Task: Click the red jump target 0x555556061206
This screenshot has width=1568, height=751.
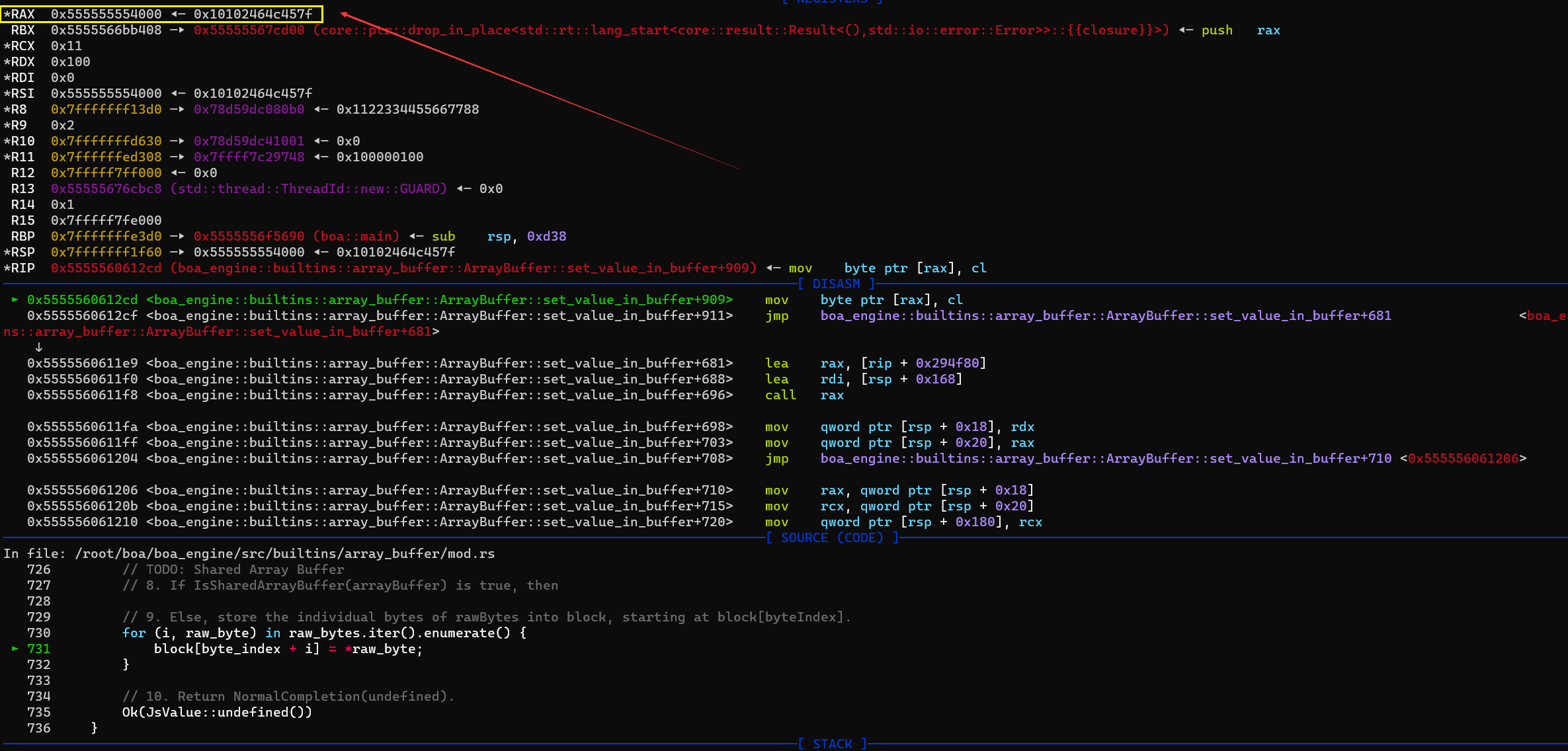Action: 1463,459
